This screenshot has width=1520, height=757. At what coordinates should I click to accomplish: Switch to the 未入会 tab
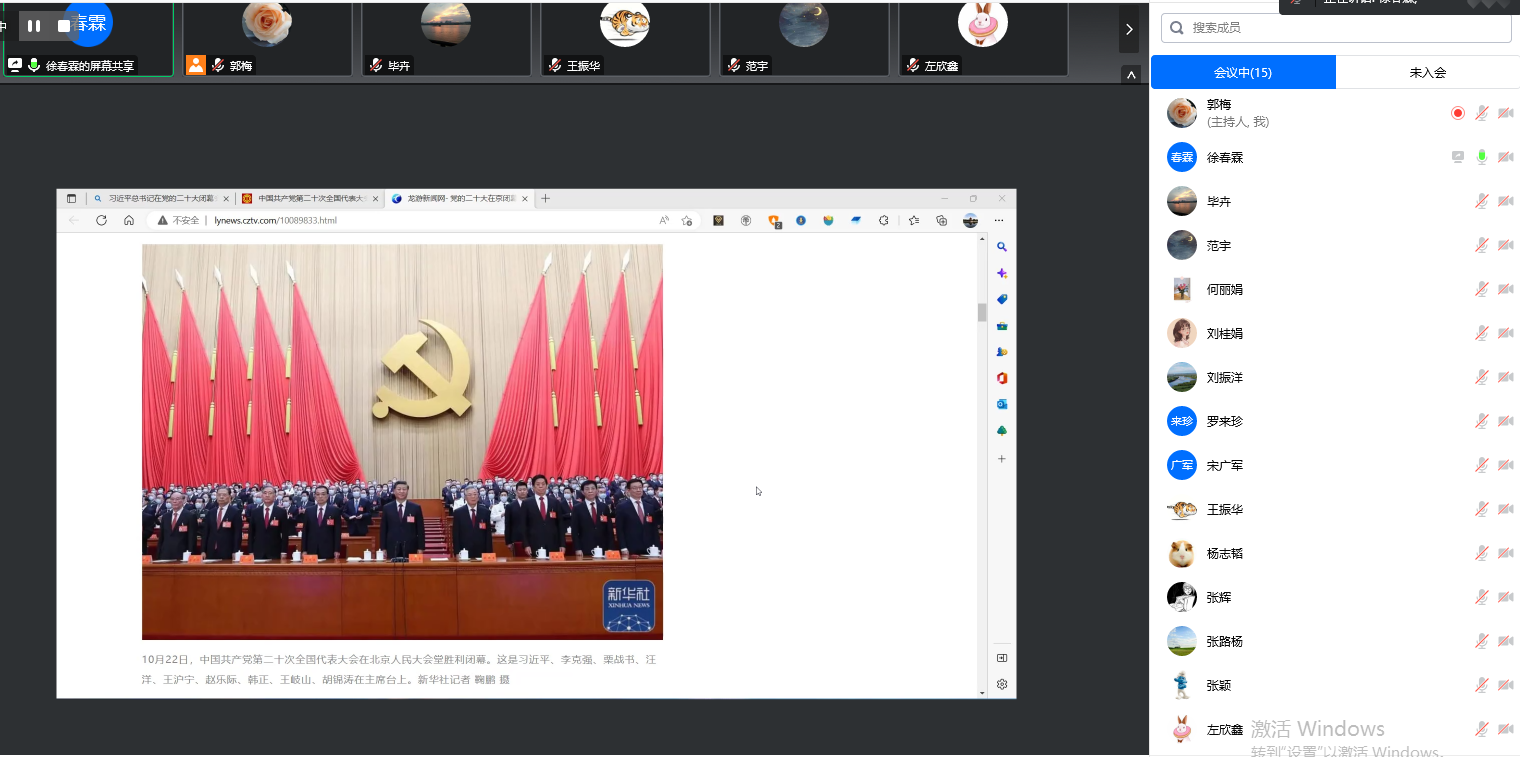click(1427, 72)
